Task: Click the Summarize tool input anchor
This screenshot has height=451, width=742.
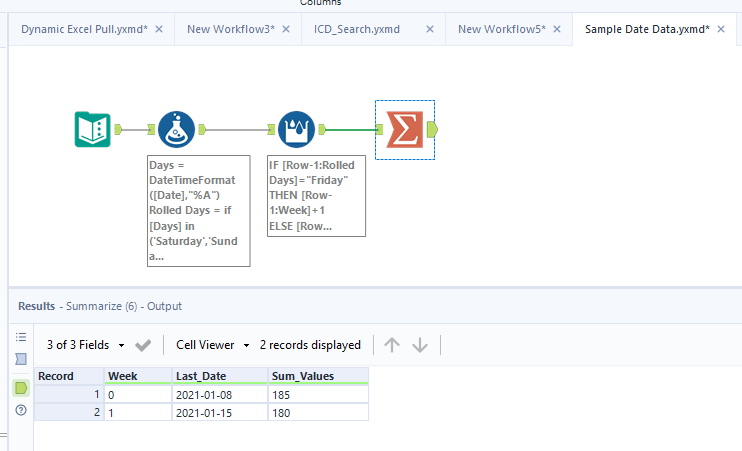Action: click(x=380, y=129)
